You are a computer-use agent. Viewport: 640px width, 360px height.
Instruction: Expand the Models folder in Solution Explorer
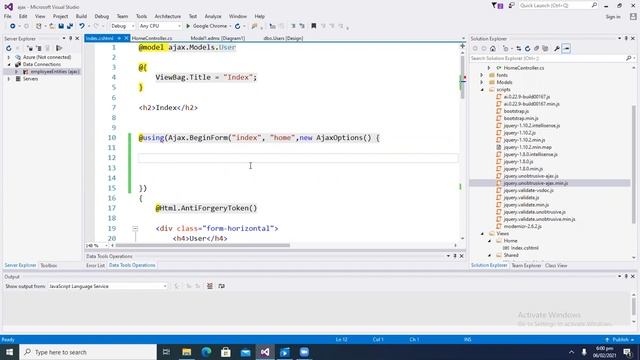(482, 82)
